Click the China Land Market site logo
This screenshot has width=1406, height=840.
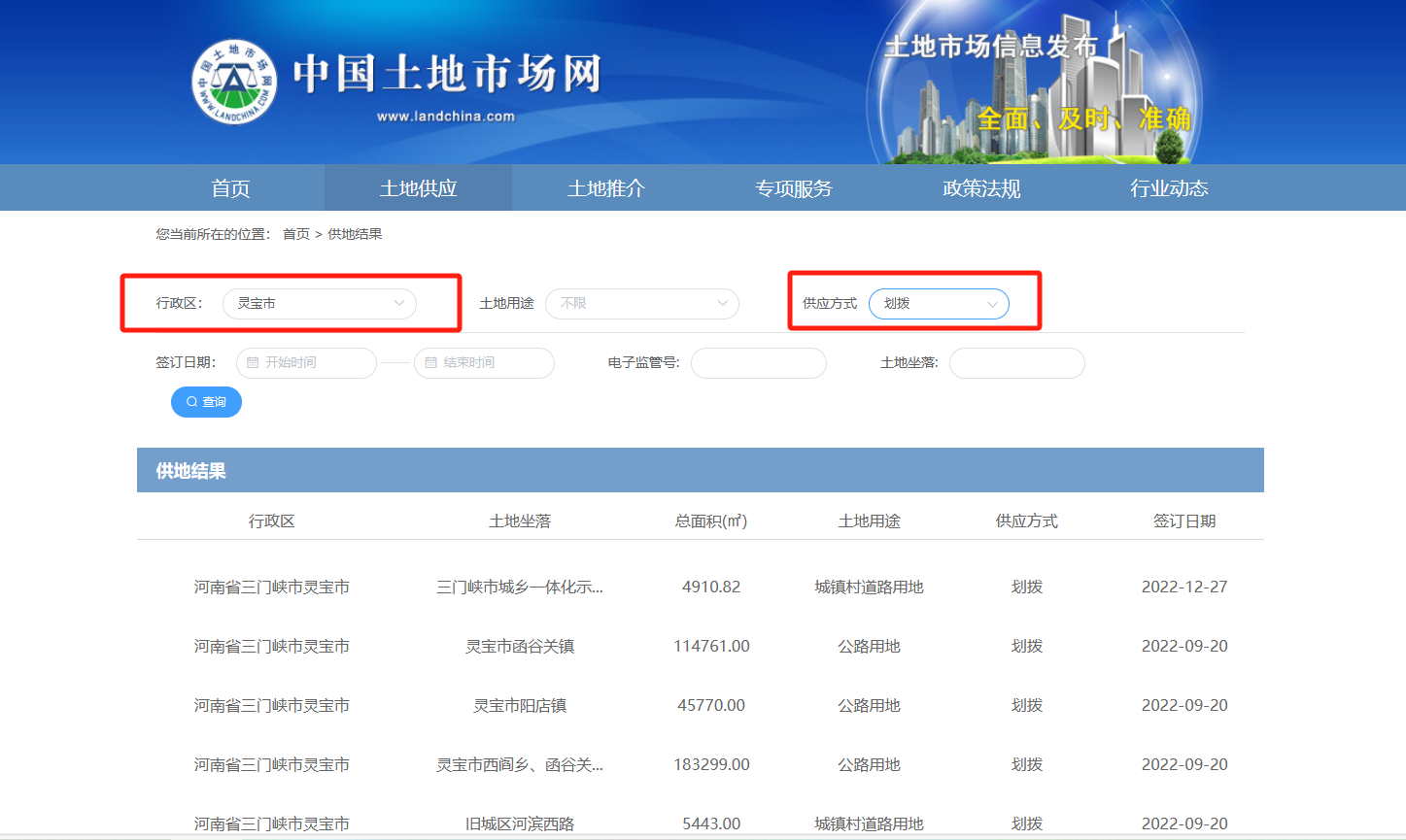click(x=234, y=82)
